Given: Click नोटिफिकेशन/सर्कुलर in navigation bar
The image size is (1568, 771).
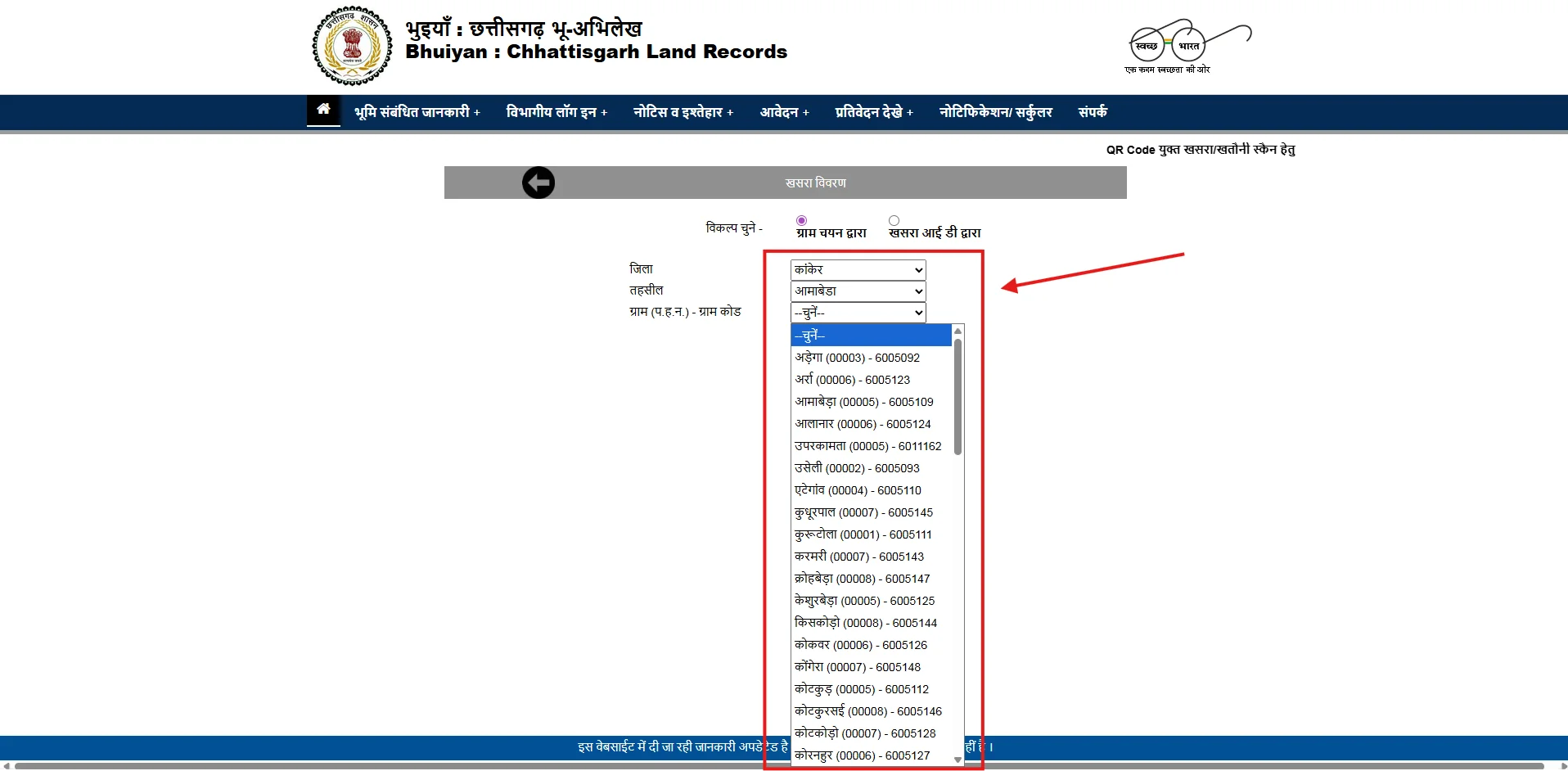Looking at the screenshot, I should pos(996,111).
